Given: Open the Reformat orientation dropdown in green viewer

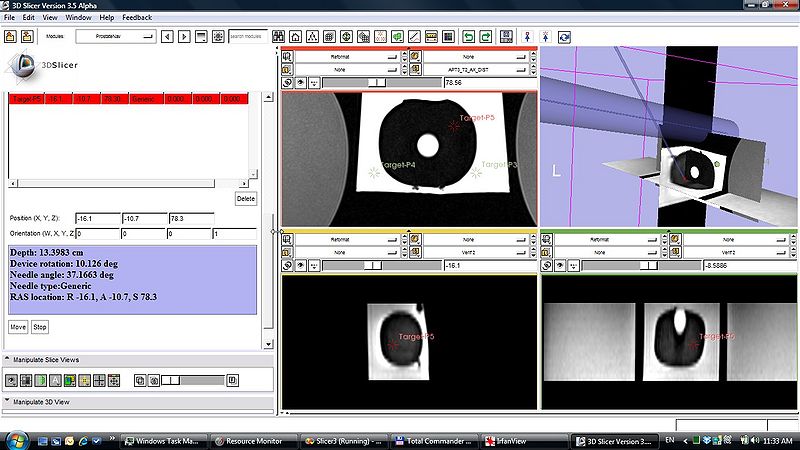Looking at the screenshot, I should [606, 239].
